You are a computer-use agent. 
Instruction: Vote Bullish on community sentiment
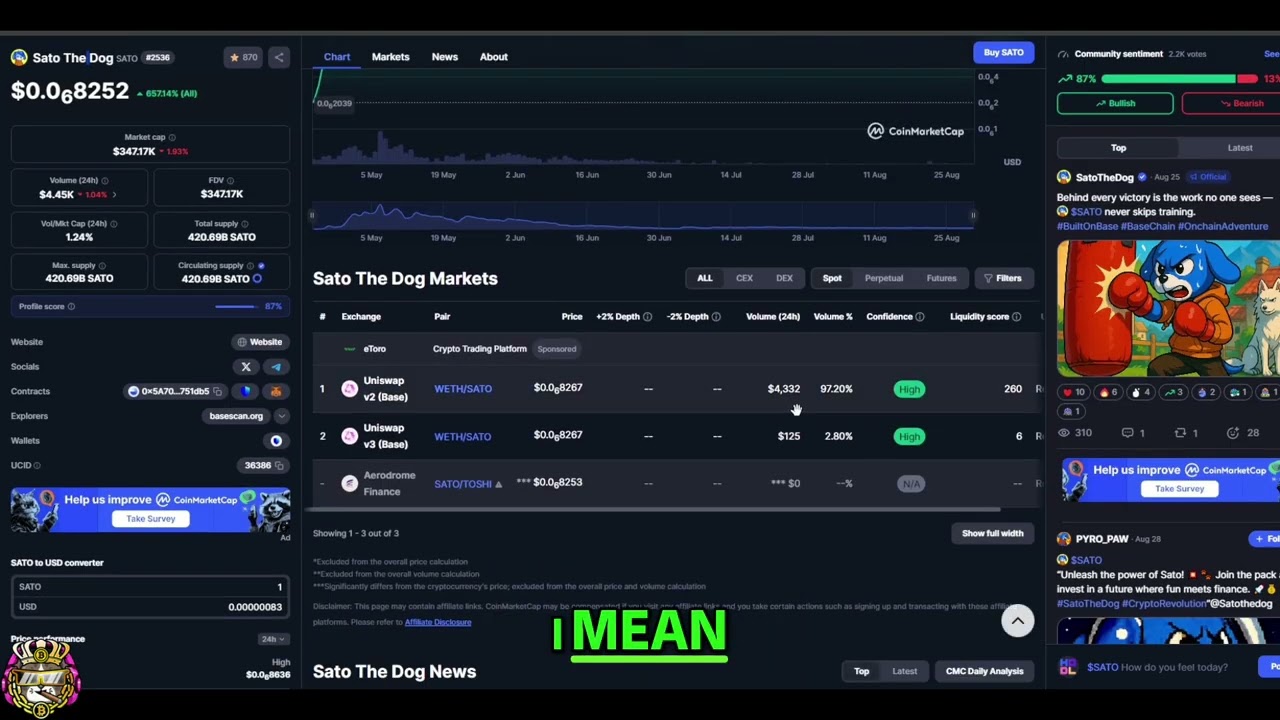click(1115, 103)
